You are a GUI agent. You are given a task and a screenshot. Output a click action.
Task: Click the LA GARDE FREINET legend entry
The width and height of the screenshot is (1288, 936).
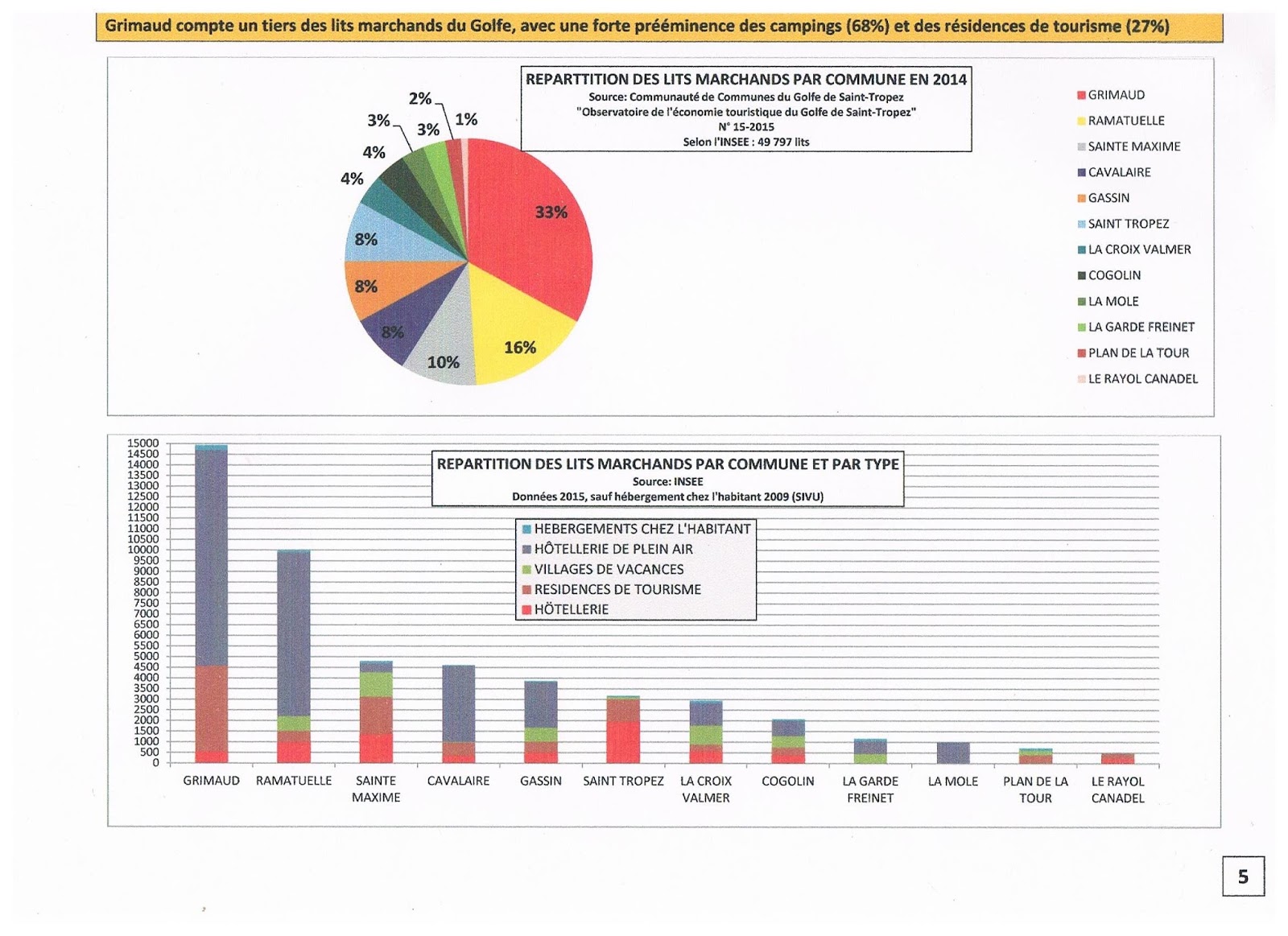tap(1136, 327)
